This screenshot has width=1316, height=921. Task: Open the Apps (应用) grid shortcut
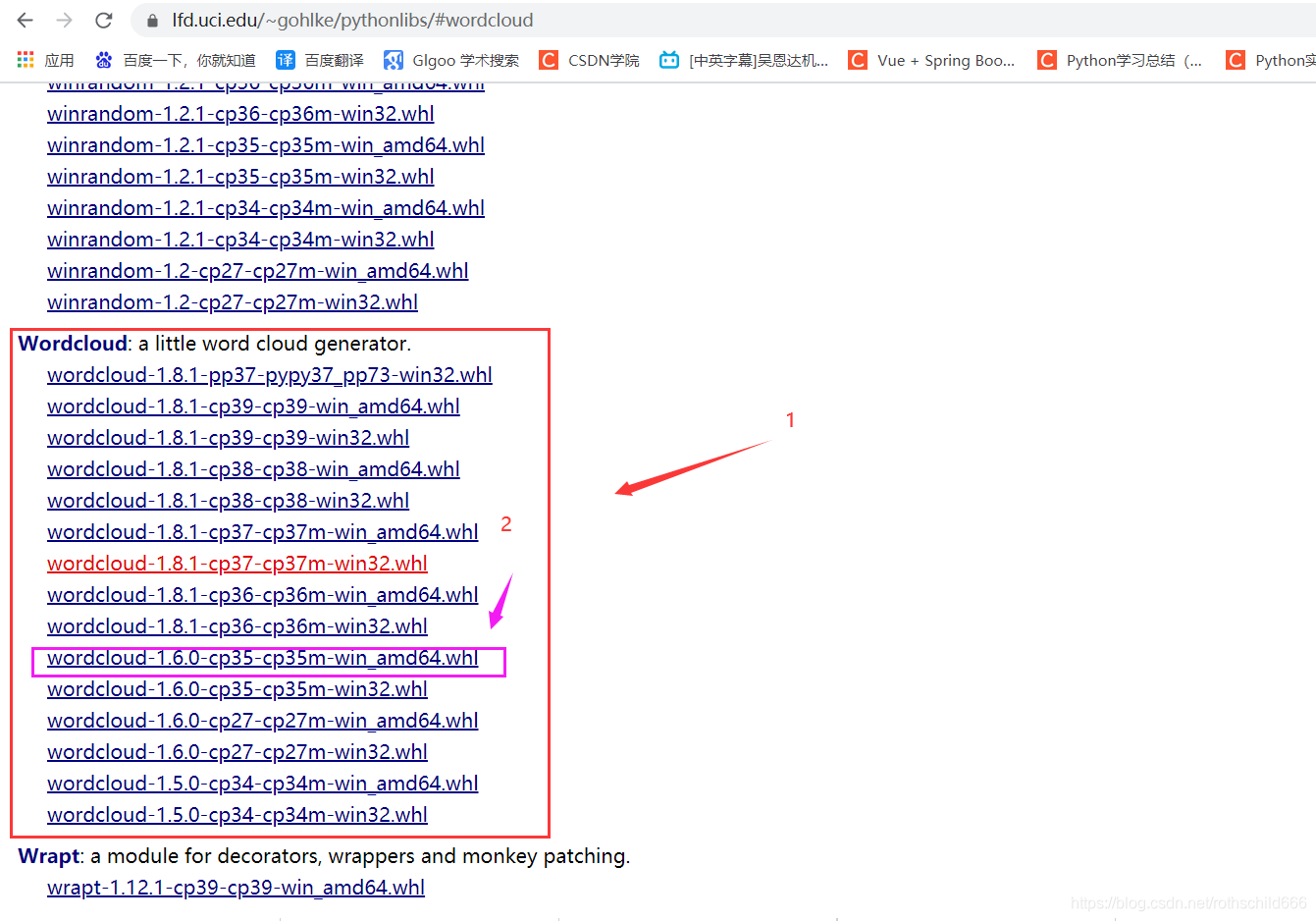click(45, 60)
